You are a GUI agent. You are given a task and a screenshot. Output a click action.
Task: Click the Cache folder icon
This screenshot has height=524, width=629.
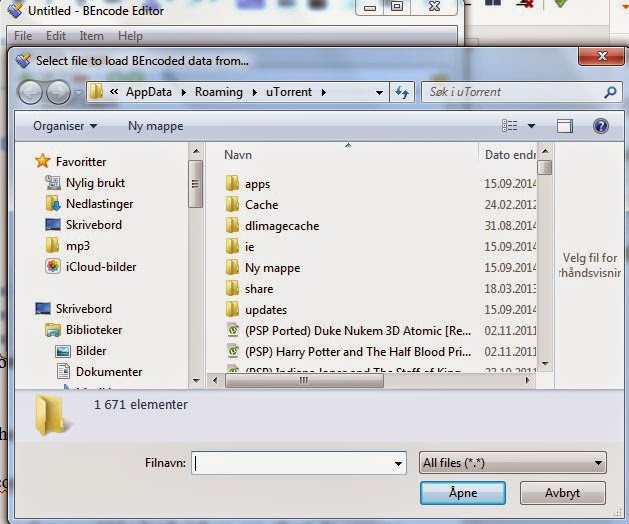(x=232, y=205)
